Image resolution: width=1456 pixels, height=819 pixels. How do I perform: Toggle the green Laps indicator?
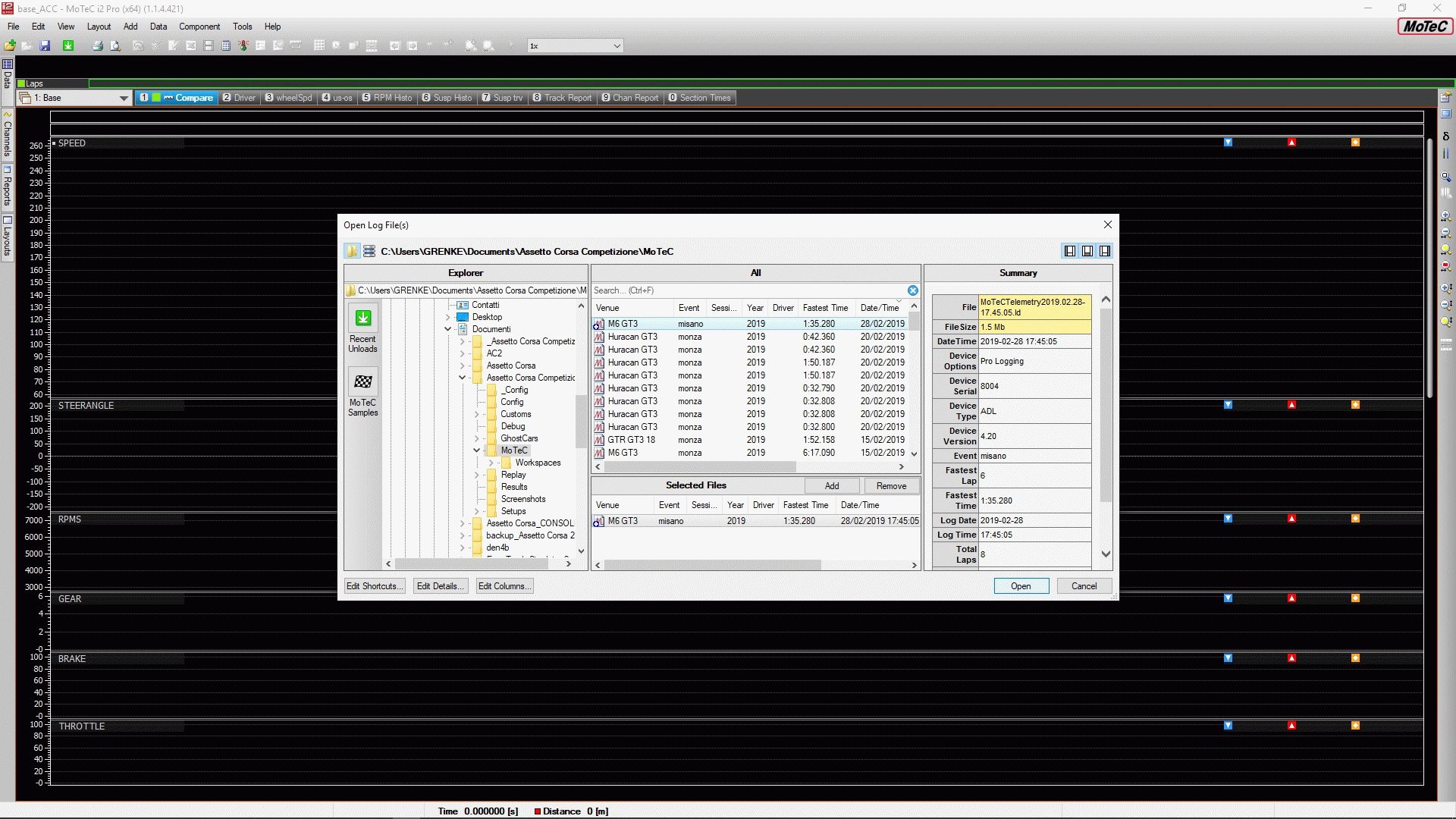[21, 83]
